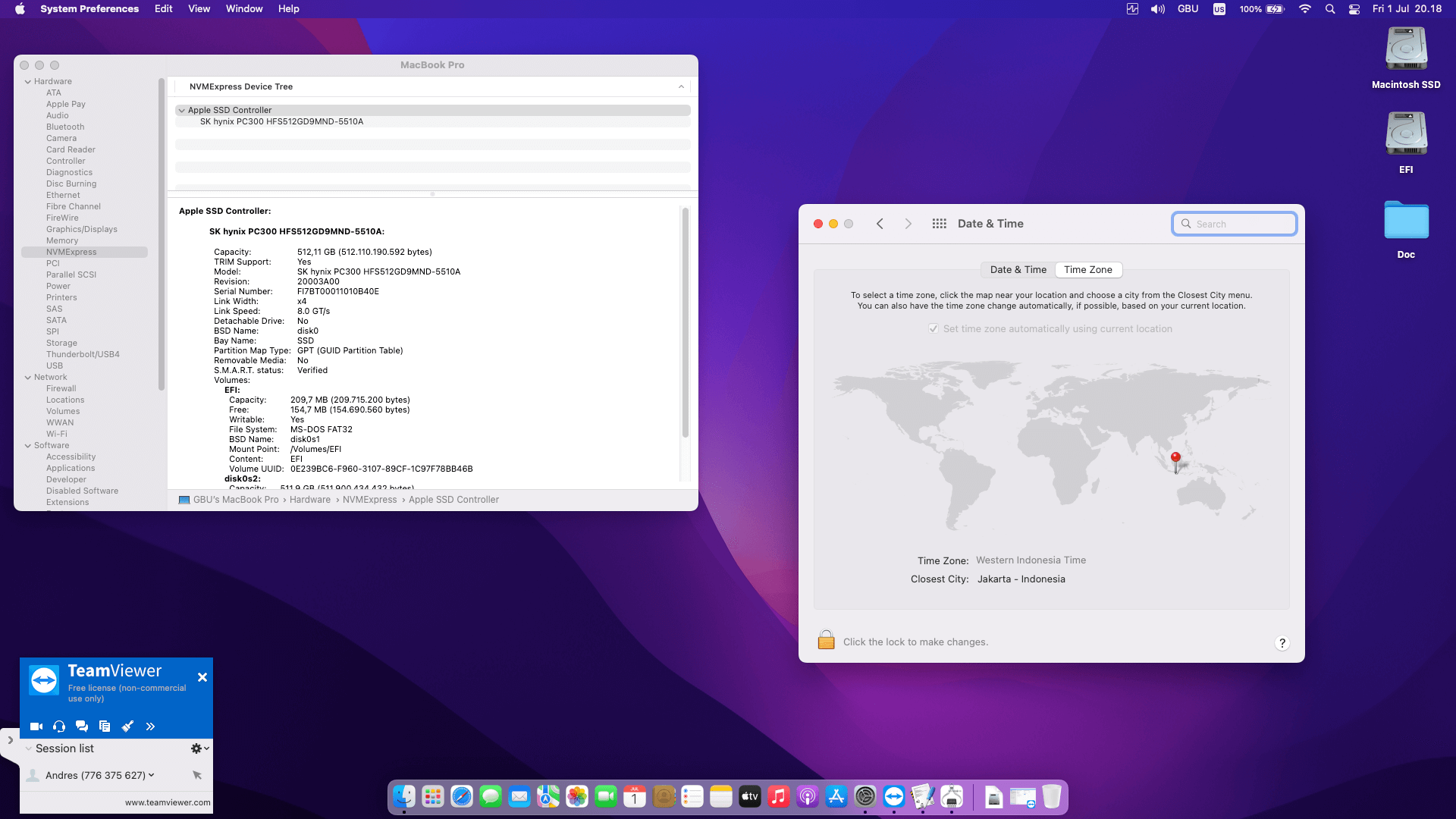
Task: Open the Andres session dropdown
Action: pos(152,775)
